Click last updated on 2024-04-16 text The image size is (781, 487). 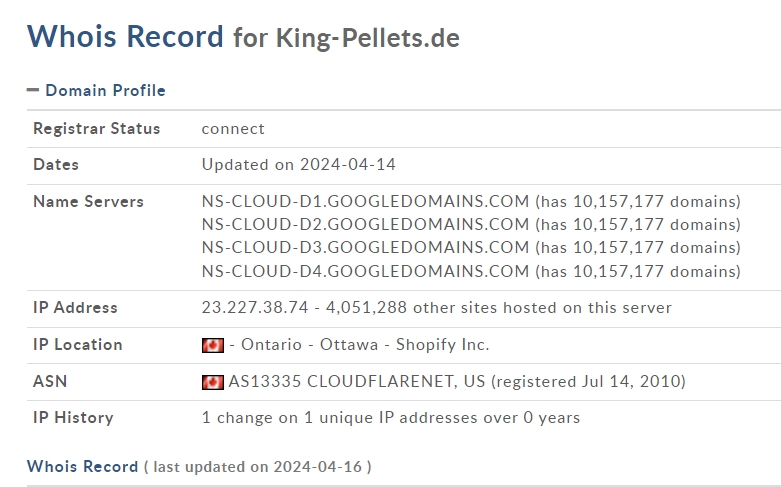click(258, 467)
